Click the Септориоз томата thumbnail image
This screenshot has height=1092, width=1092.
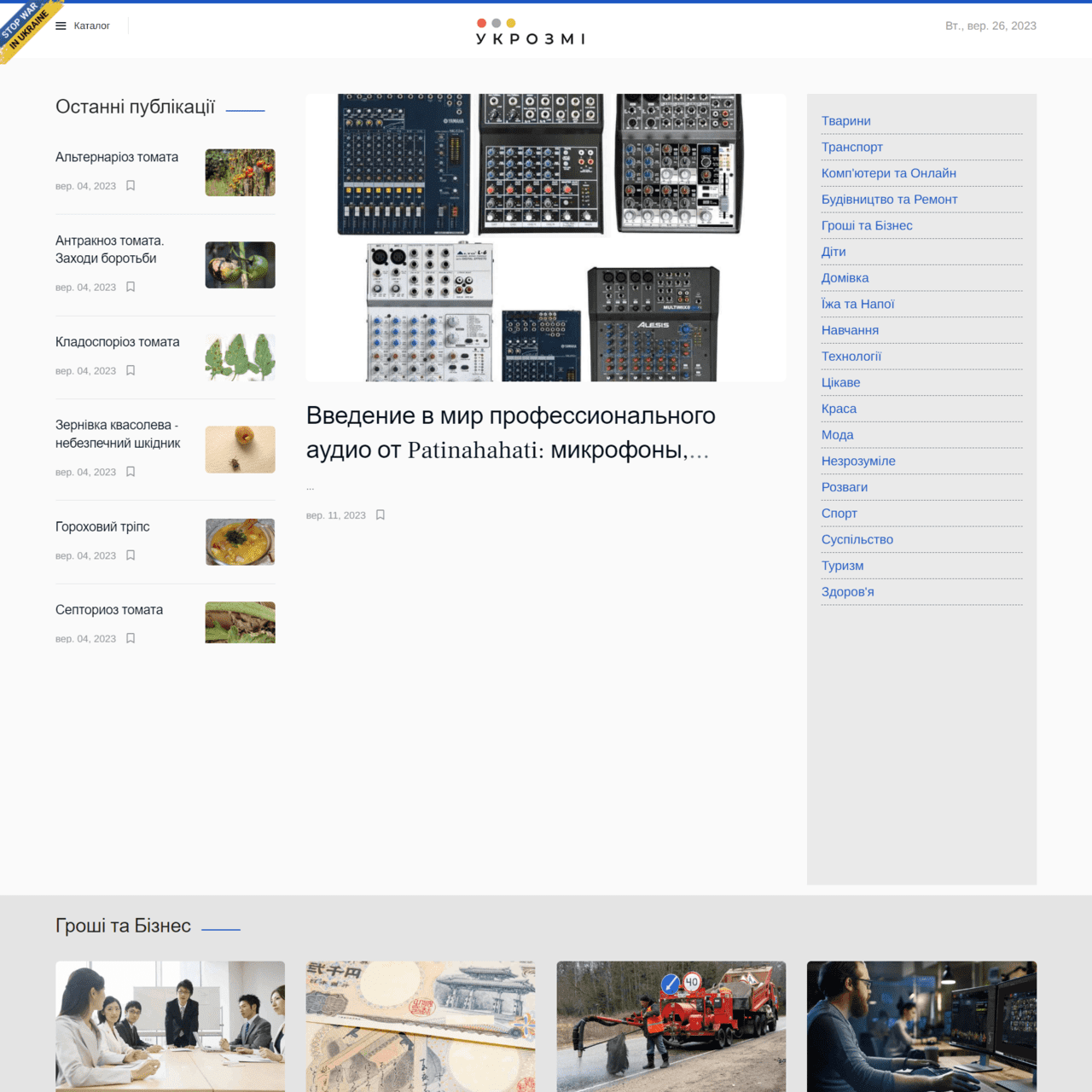(x=241, y=623)
